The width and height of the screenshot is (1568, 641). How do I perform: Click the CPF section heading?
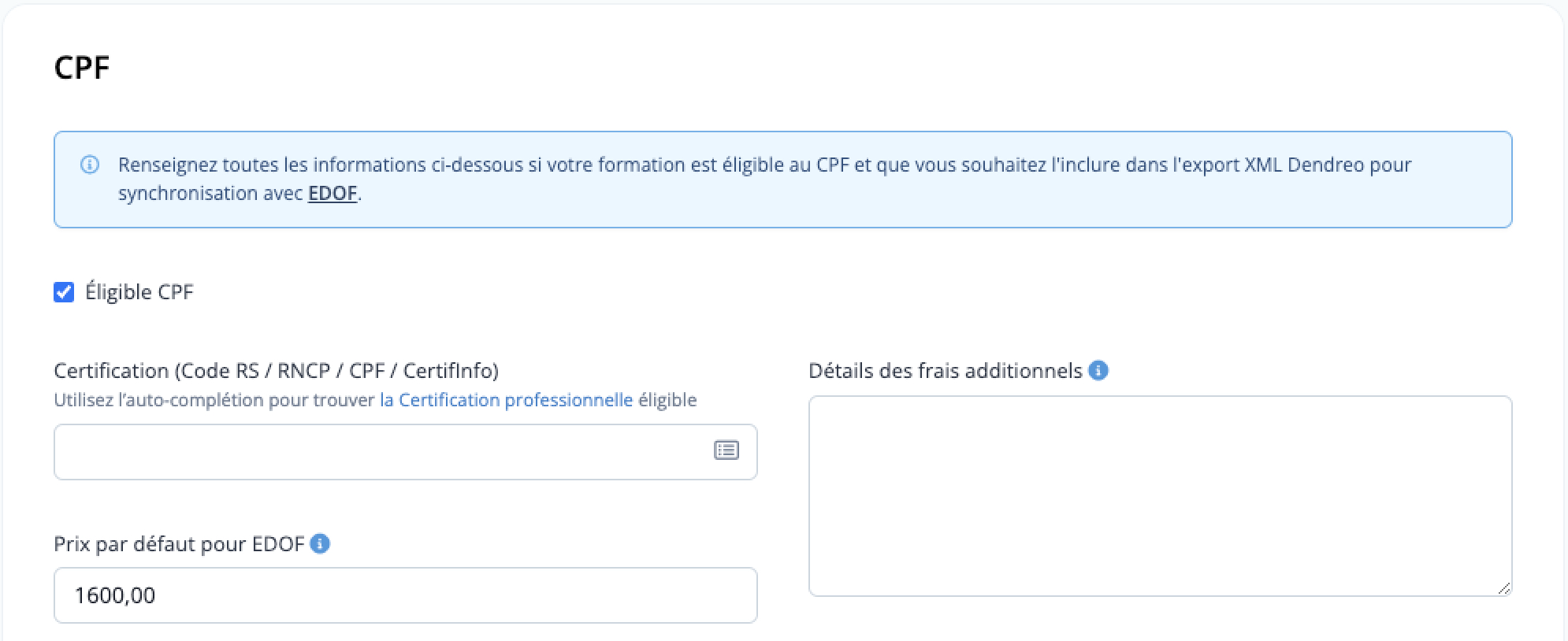(x=82, y=68)
